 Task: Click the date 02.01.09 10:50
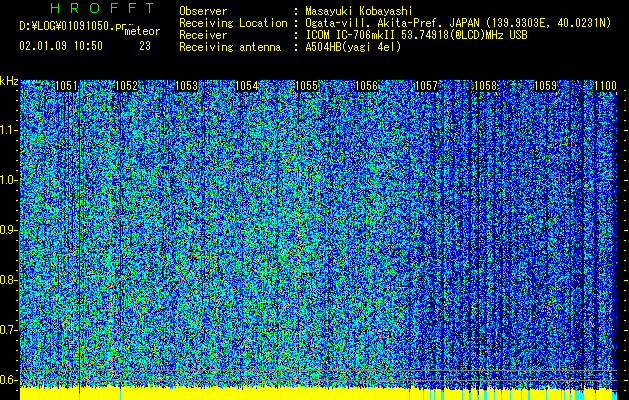pyautogui.click(x=61, y=46)
